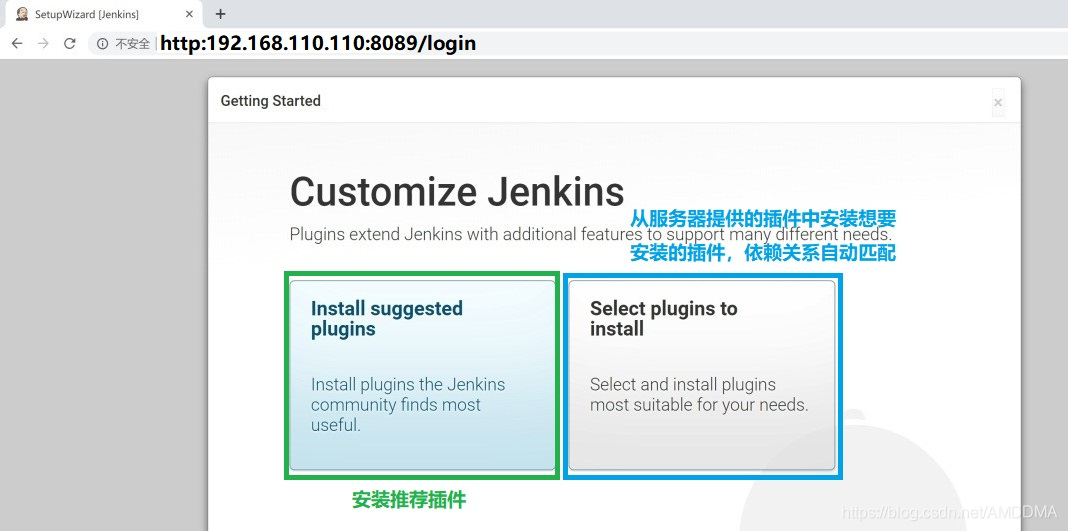Choose Select plugins to install option
Screen dimensions: 1068x531
coord(702,374)
